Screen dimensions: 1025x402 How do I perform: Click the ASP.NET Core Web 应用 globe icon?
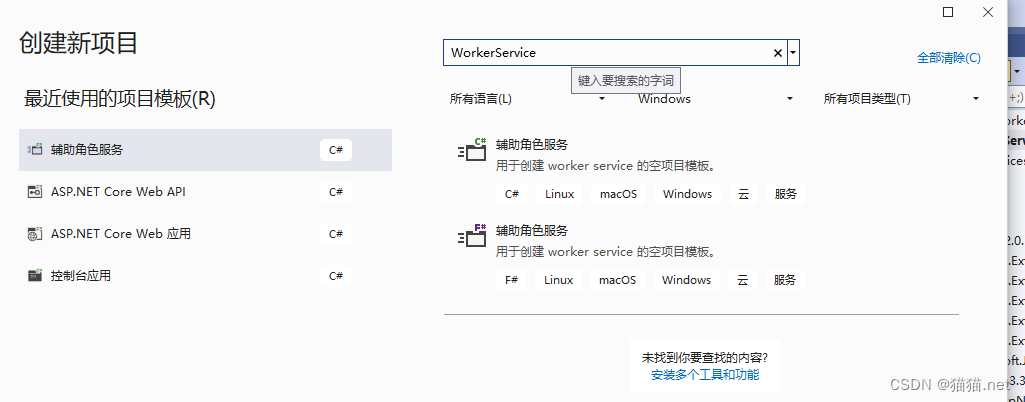[x=35, y=234]
